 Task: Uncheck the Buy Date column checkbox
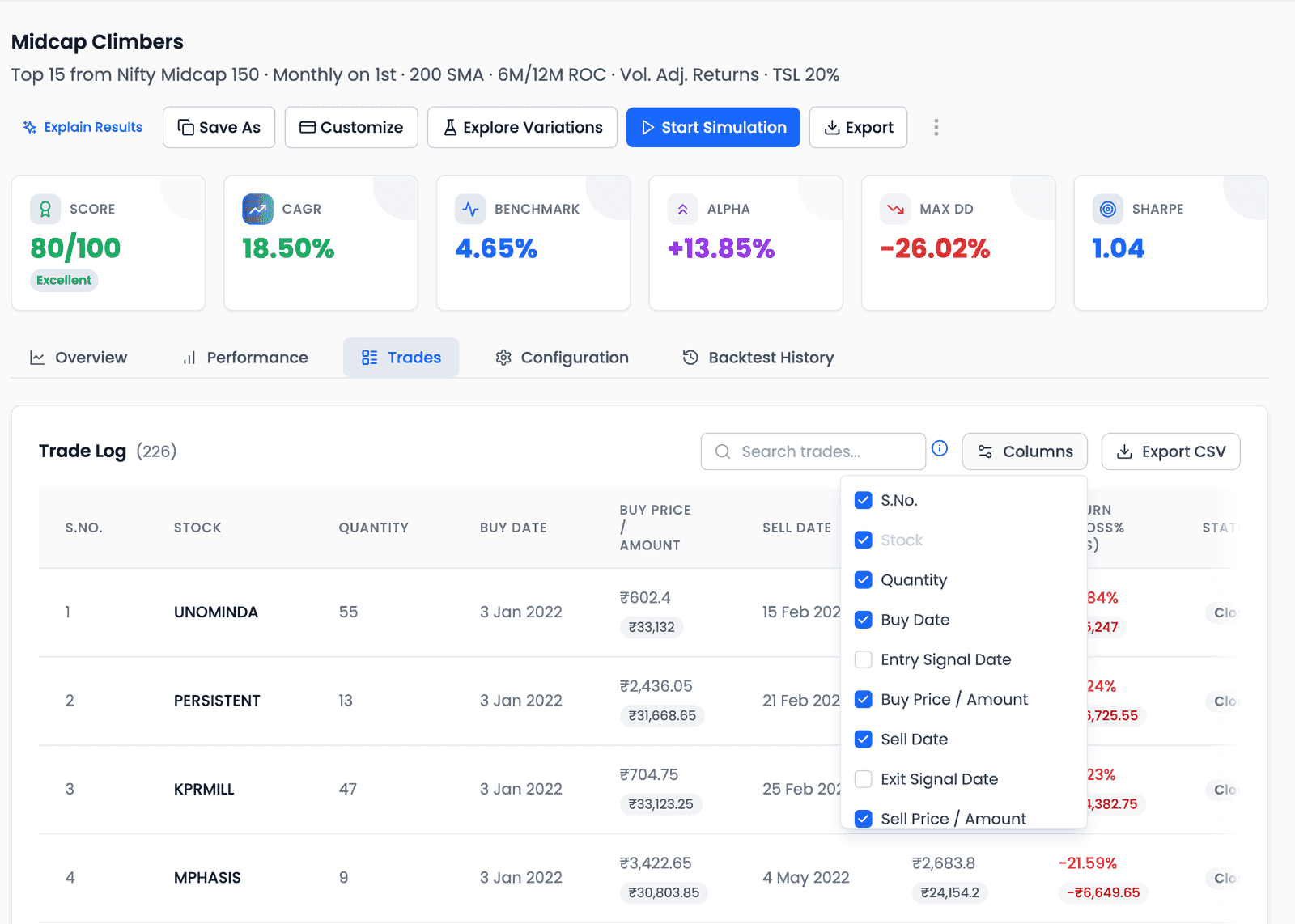pos(864,620)
